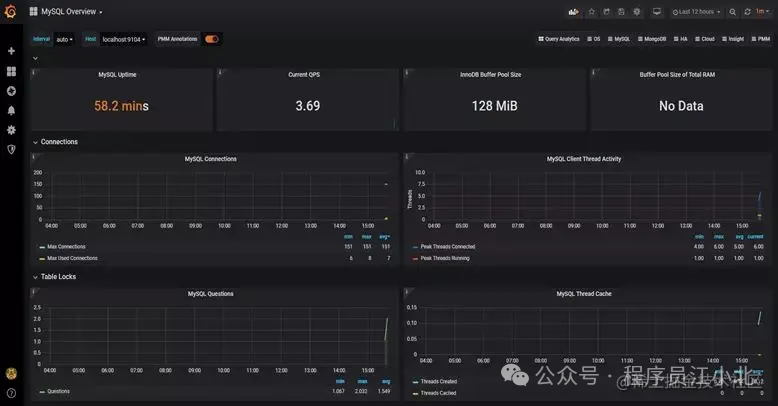
Task: Refresh the dashboard with the refresh icon
Action: click(x=746, y=12)
